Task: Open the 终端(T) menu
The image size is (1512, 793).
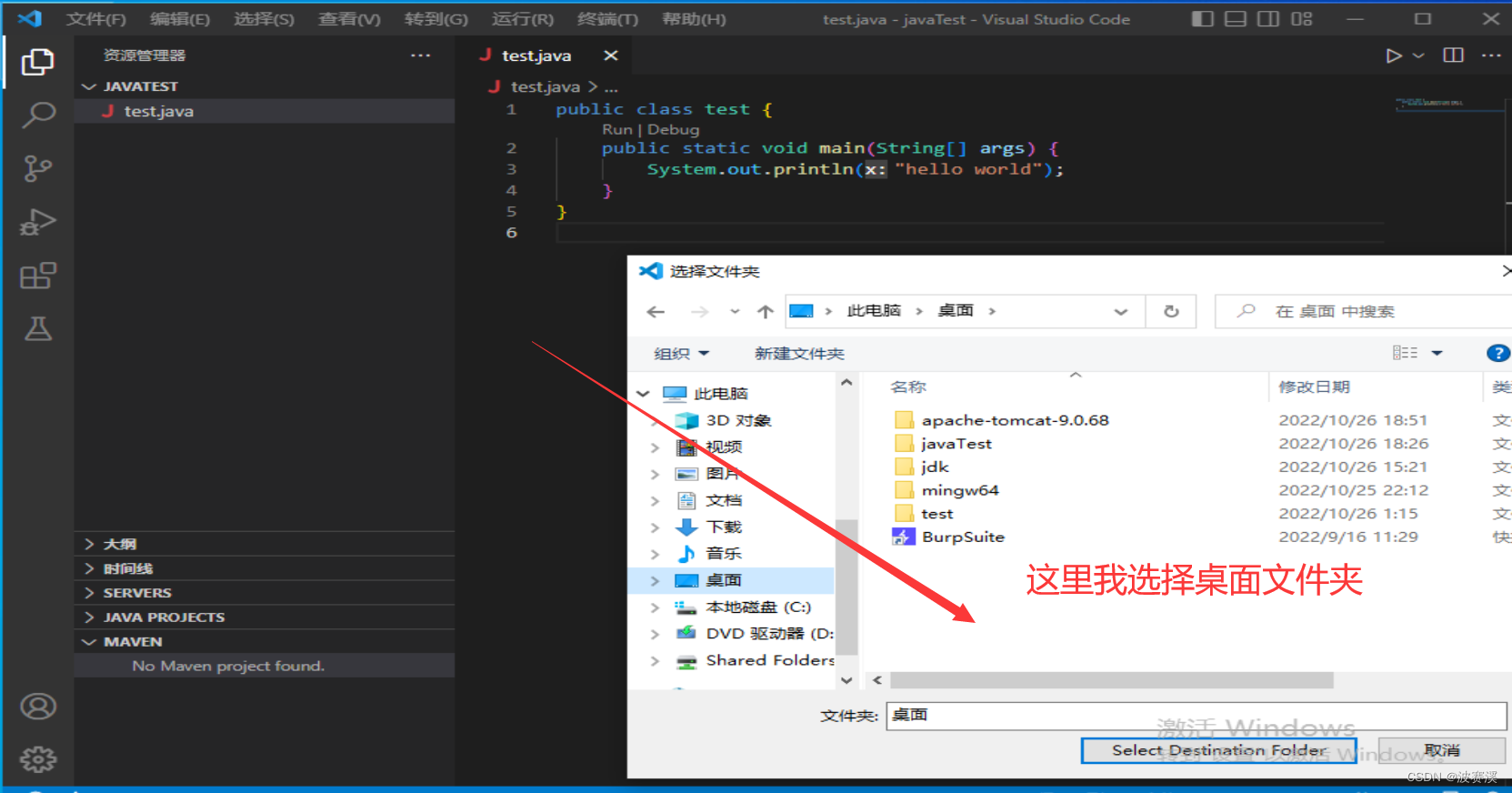Action: click(x=607, y=19)
